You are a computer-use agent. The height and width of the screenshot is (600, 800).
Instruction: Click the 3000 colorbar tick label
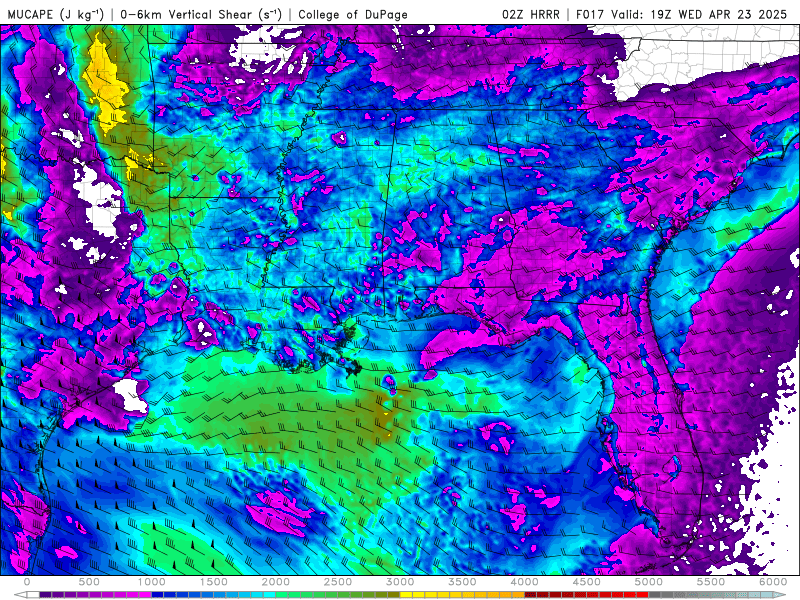tap(401, 582)
